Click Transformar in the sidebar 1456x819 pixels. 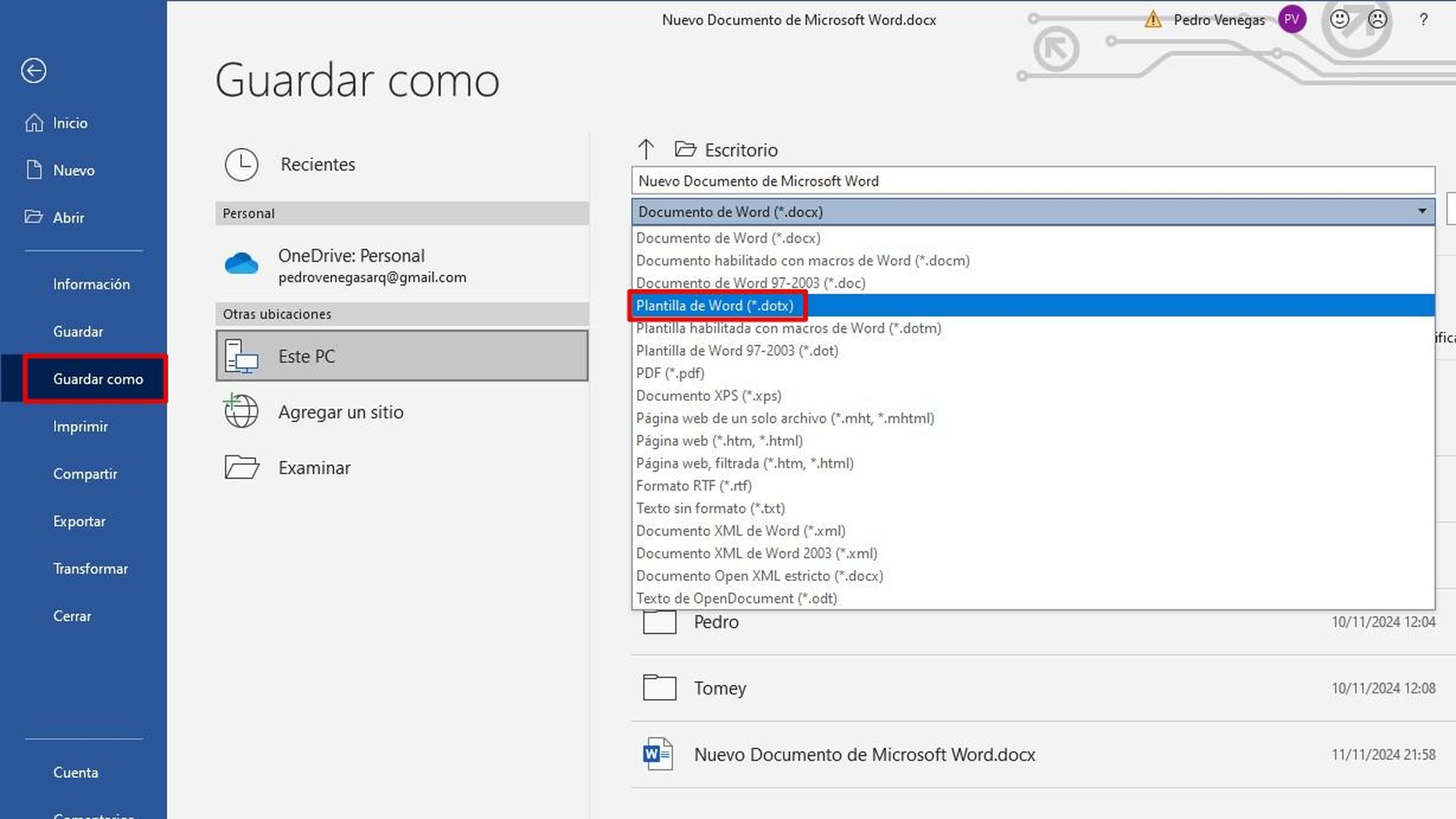[x=91, y=568]
